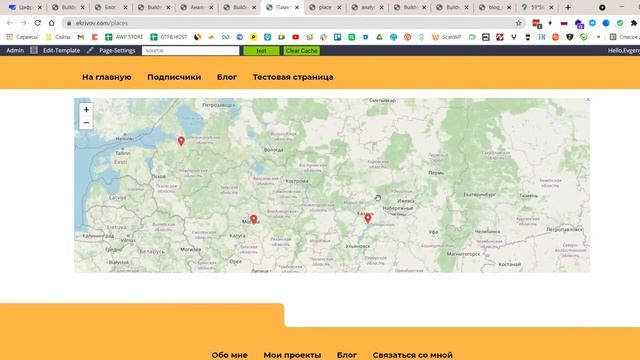Open the browser home page

[x=51, y=23]
